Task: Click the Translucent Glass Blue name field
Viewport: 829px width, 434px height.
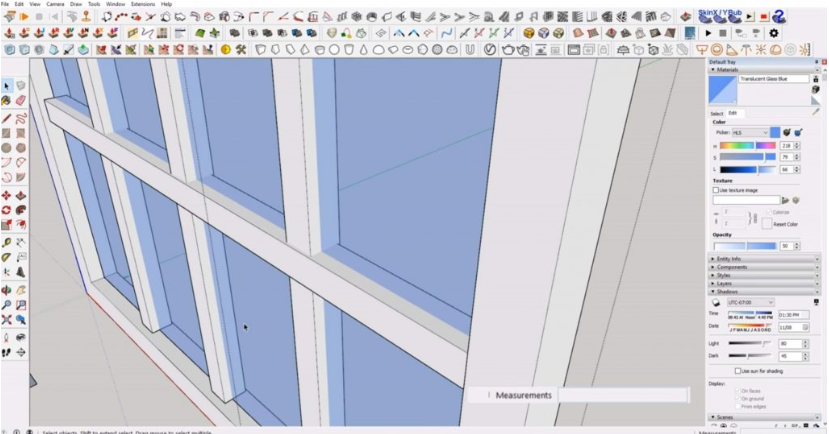Action: coord(773,79)
